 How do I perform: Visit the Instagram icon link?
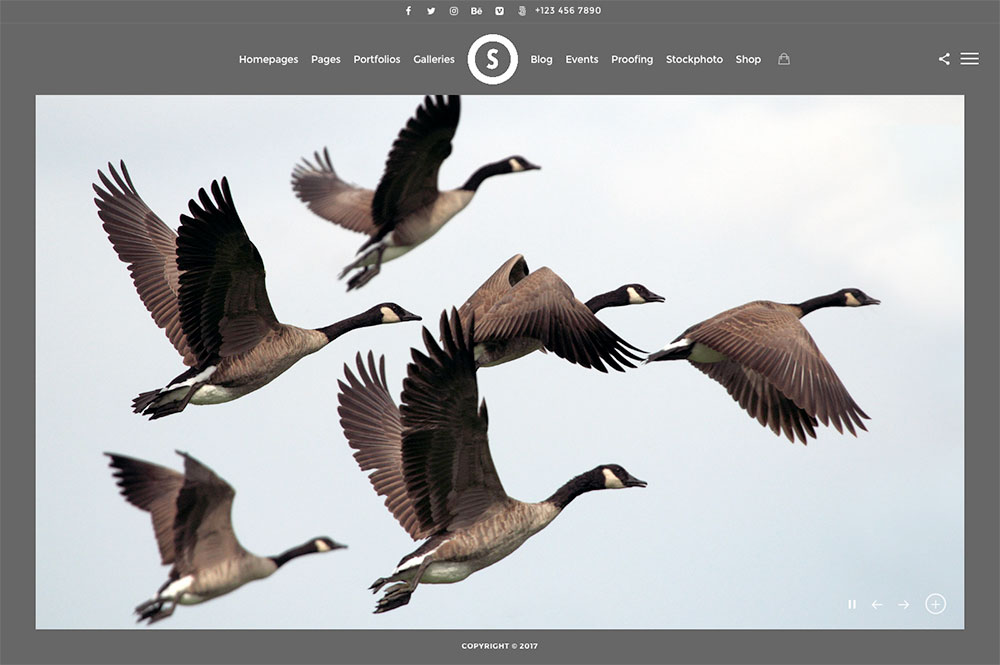click(x=453, y=11)
